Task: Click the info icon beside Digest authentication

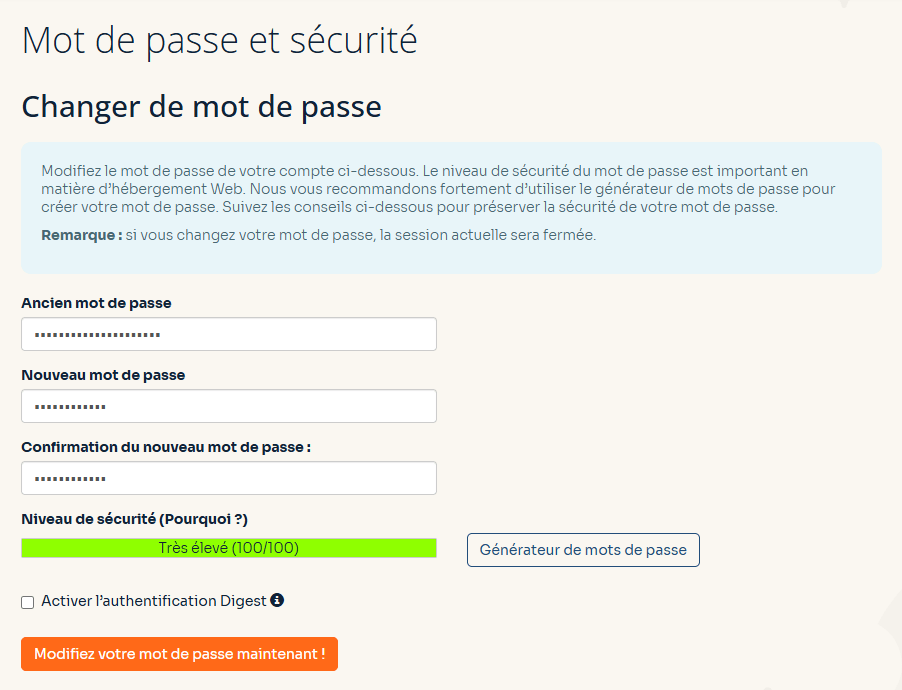Action: pos(278,600)
